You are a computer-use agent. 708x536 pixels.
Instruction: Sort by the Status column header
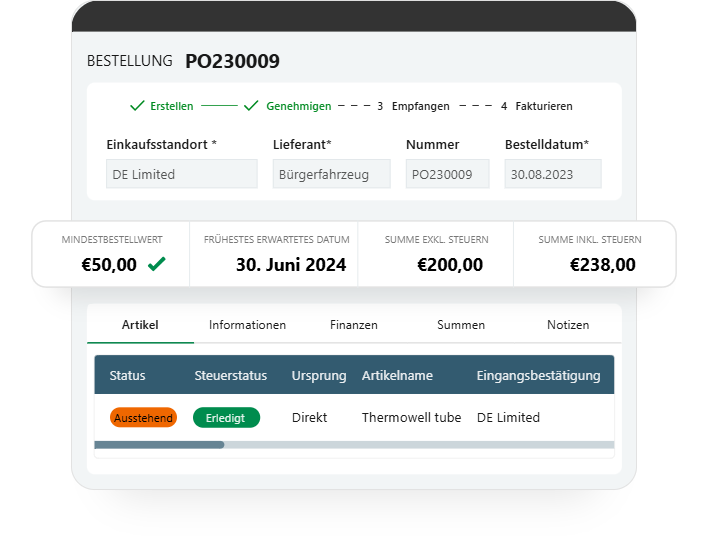[127, 376]
